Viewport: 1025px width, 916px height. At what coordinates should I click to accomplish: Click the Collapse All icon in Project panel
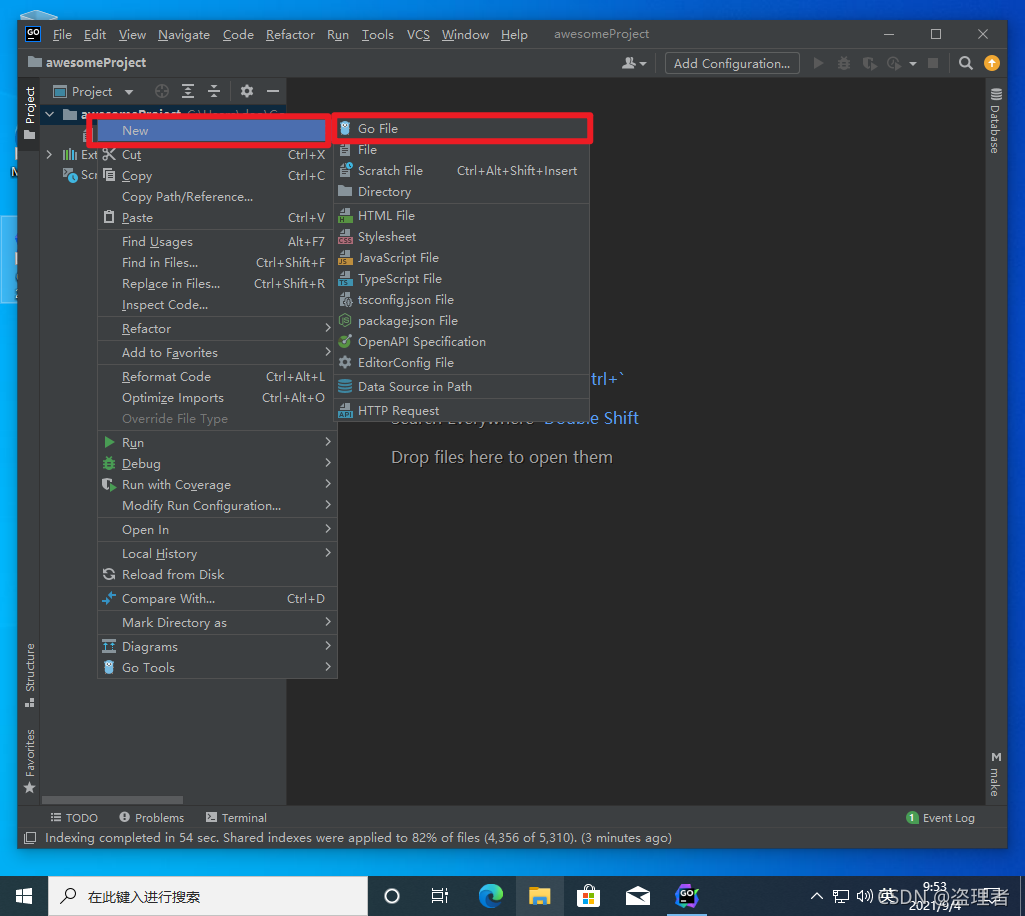pyautogui.click(x=214, y=92)
